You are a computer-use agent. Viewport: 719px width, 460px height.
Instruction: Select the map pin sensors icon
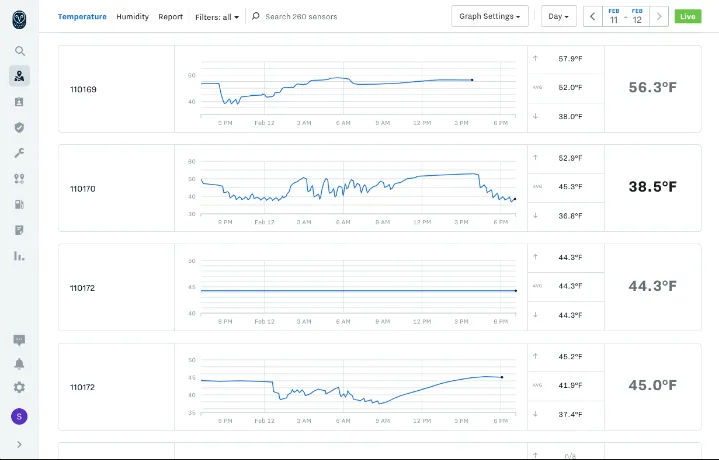coord(19,76)
